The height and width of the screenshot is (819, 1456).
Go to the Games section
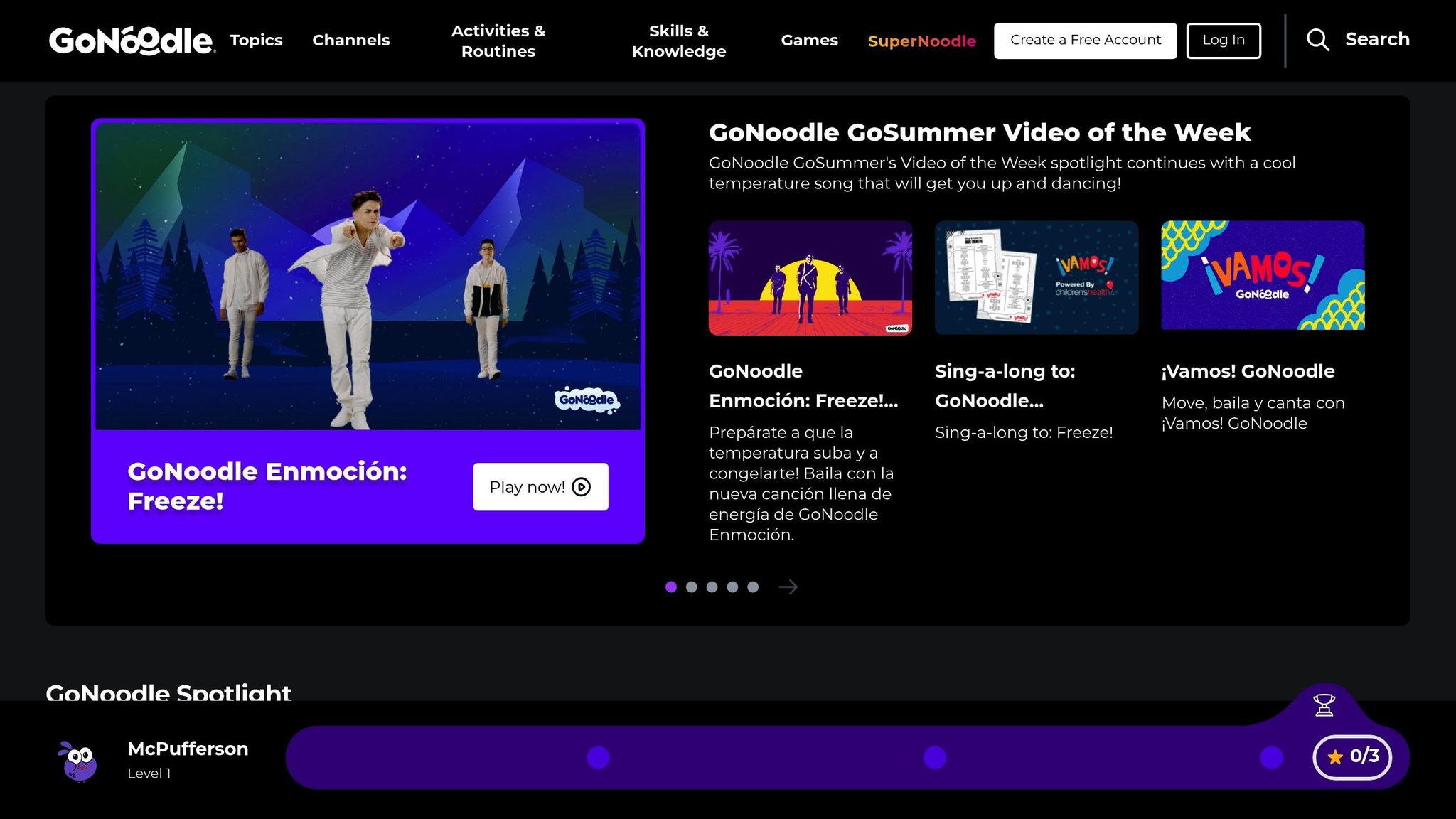[x=809, y=41]
